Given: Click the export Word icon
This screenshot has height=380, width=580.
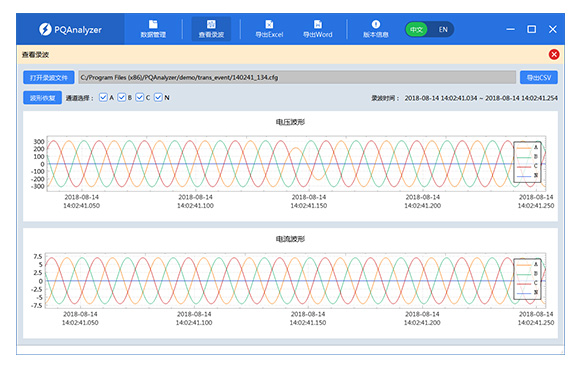Looking at the screenshot, I should [318, 24].
